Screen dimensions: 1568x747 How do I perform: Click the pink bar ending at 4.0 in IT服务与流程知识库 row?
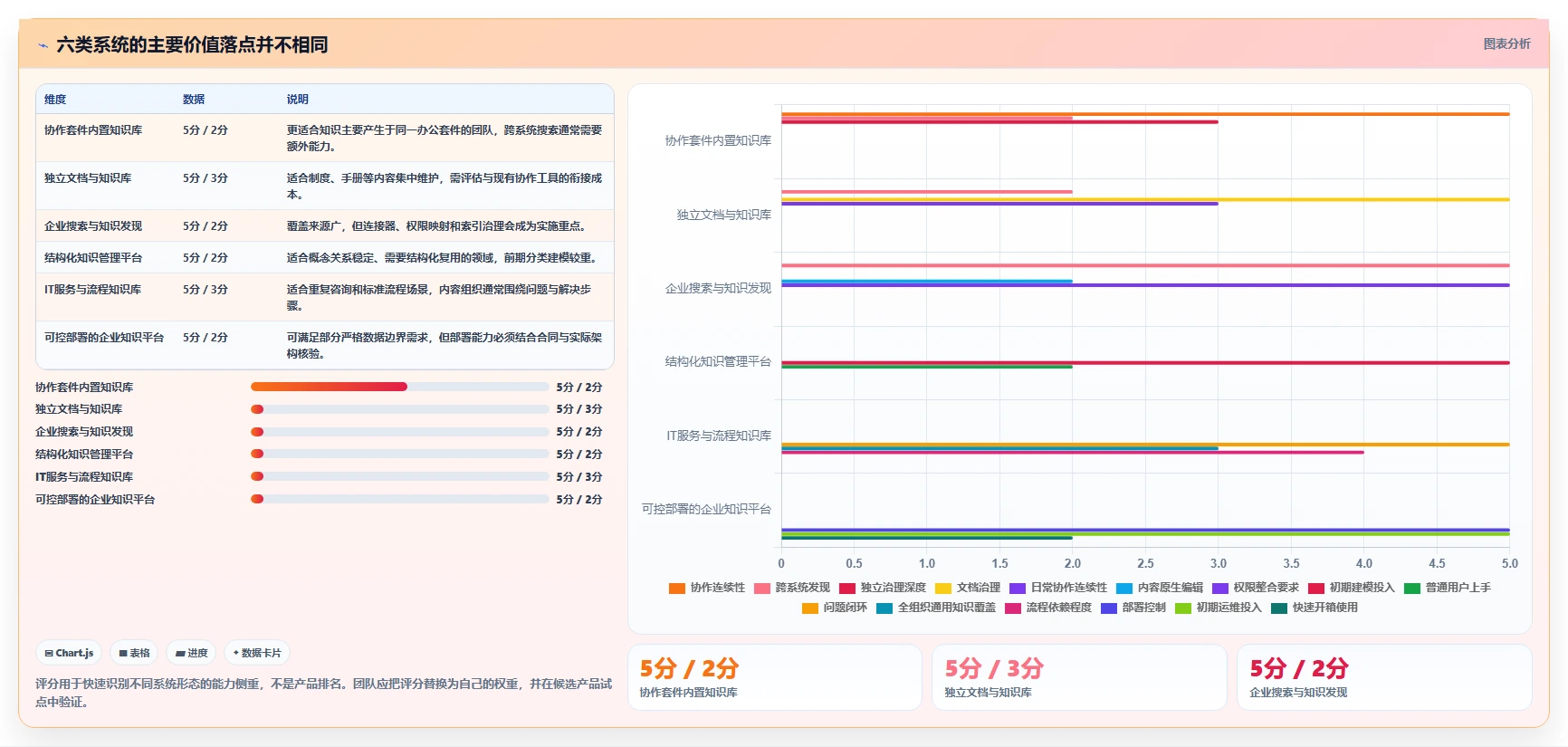(1073, 452)
